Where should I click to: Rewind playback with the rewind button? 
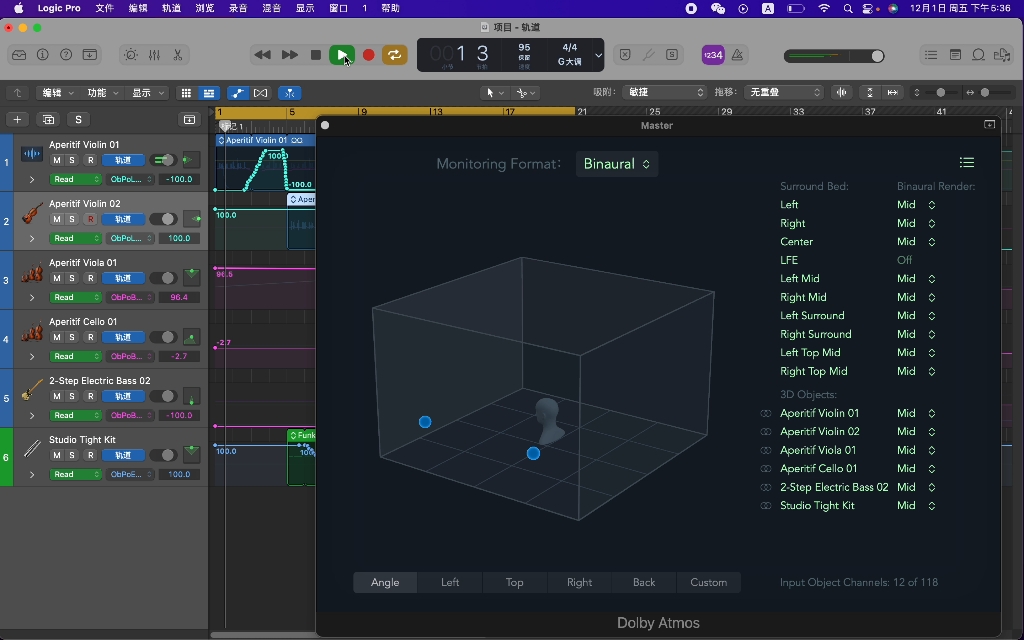263,55
